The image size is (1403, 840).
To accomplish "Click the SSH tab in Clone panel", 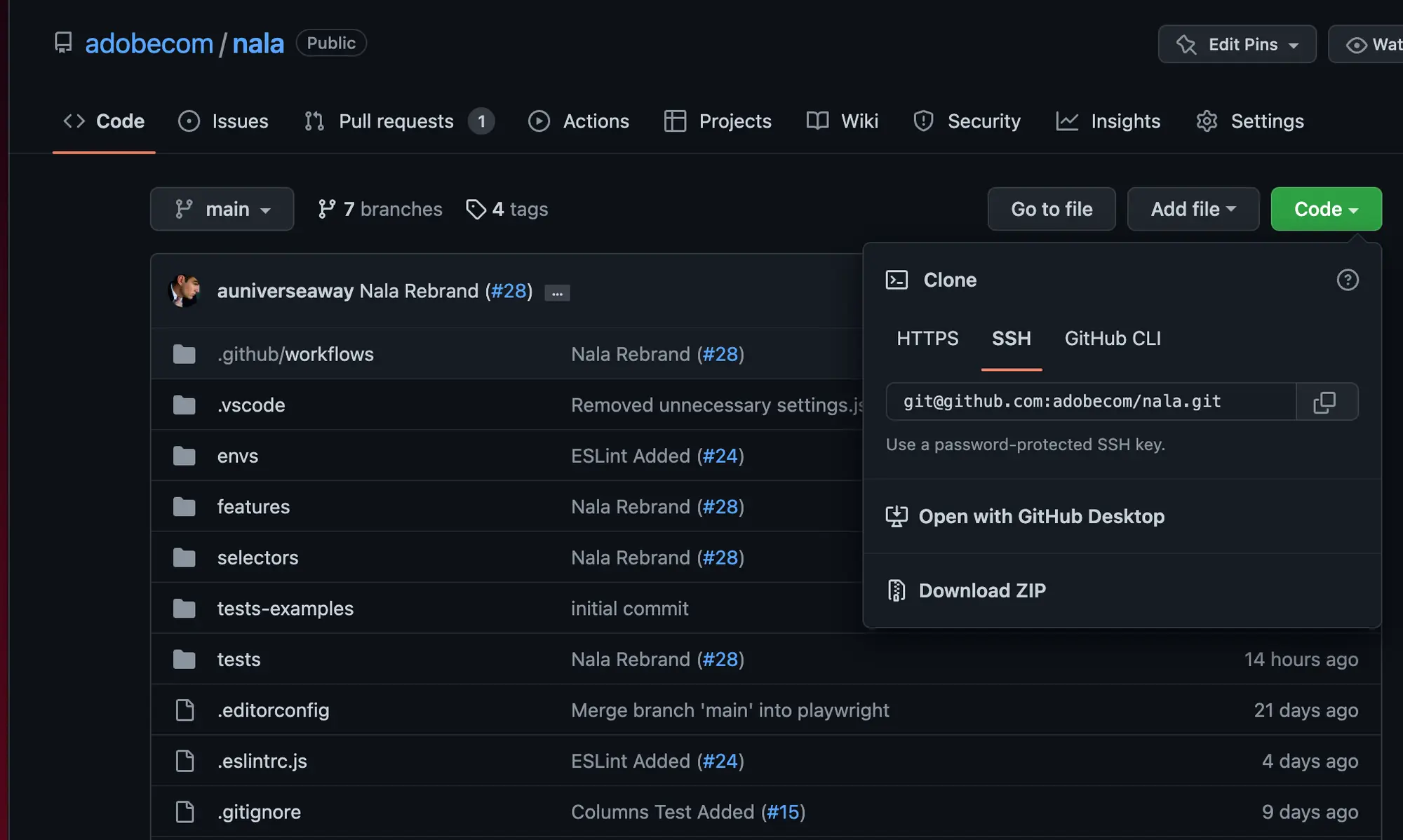I will 1011,338.
